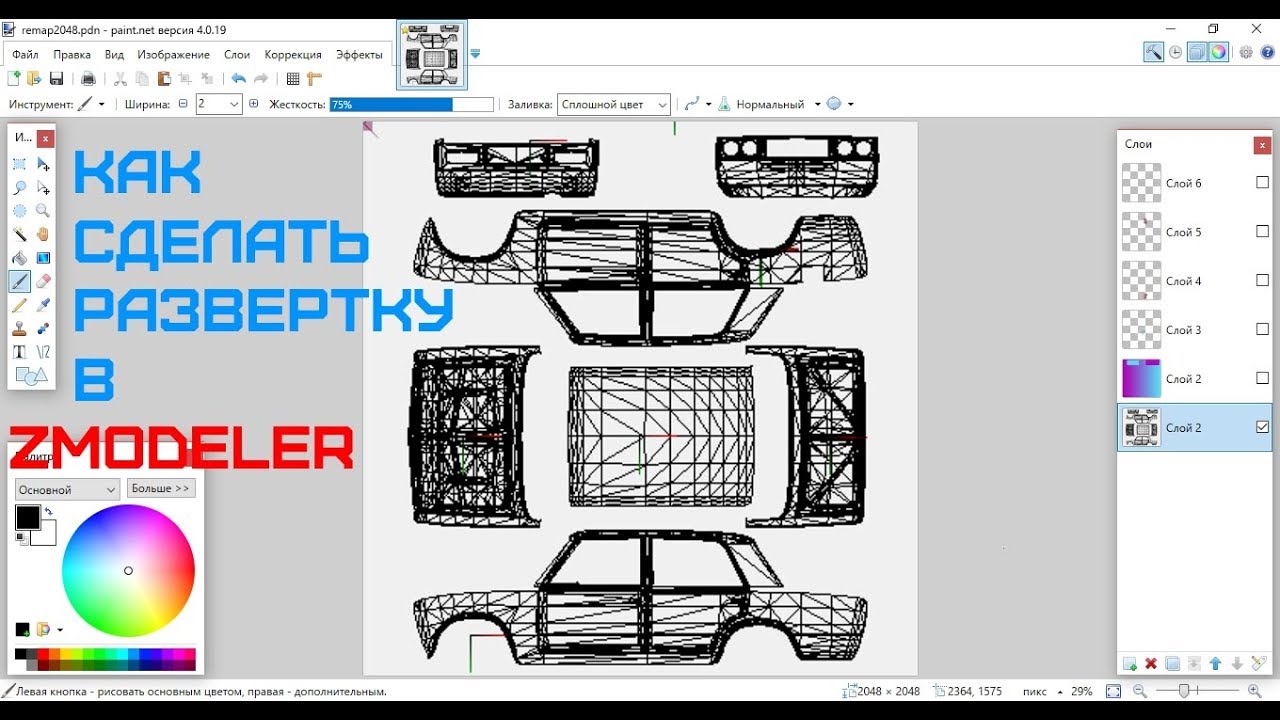Select the Gradient tool
The height and width of the screenshot is (720, 1280).
(43, 258)
